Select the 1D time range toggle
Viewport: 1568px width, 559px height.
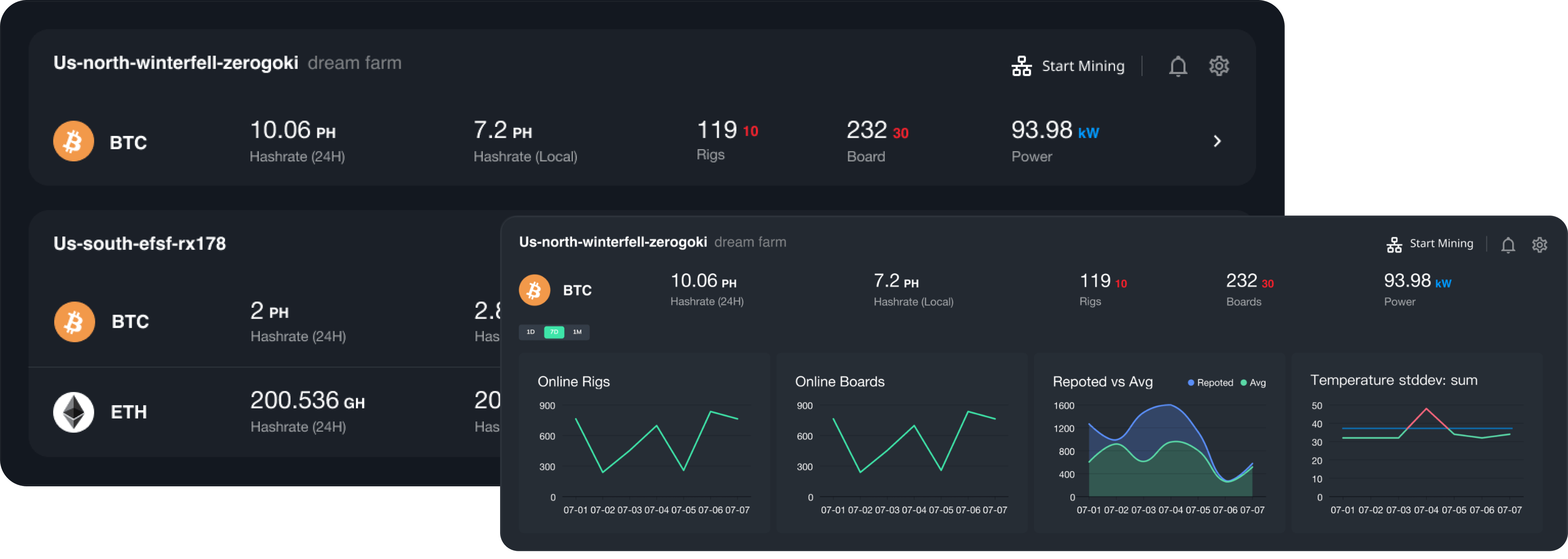click(531, 332)
